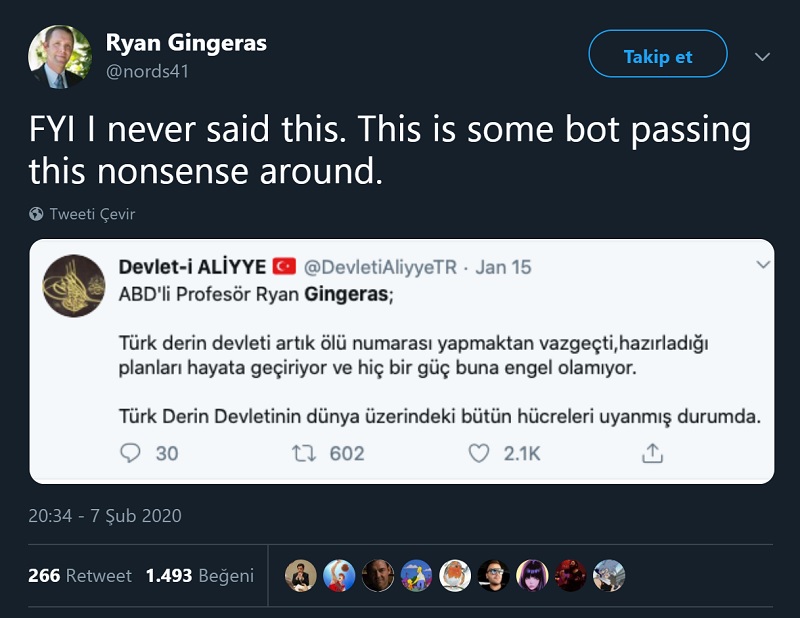
Task: Open Devlet-i ALİYYE avatar in quoted tweet
Action: pyautogui.click(x=74, y=286)
